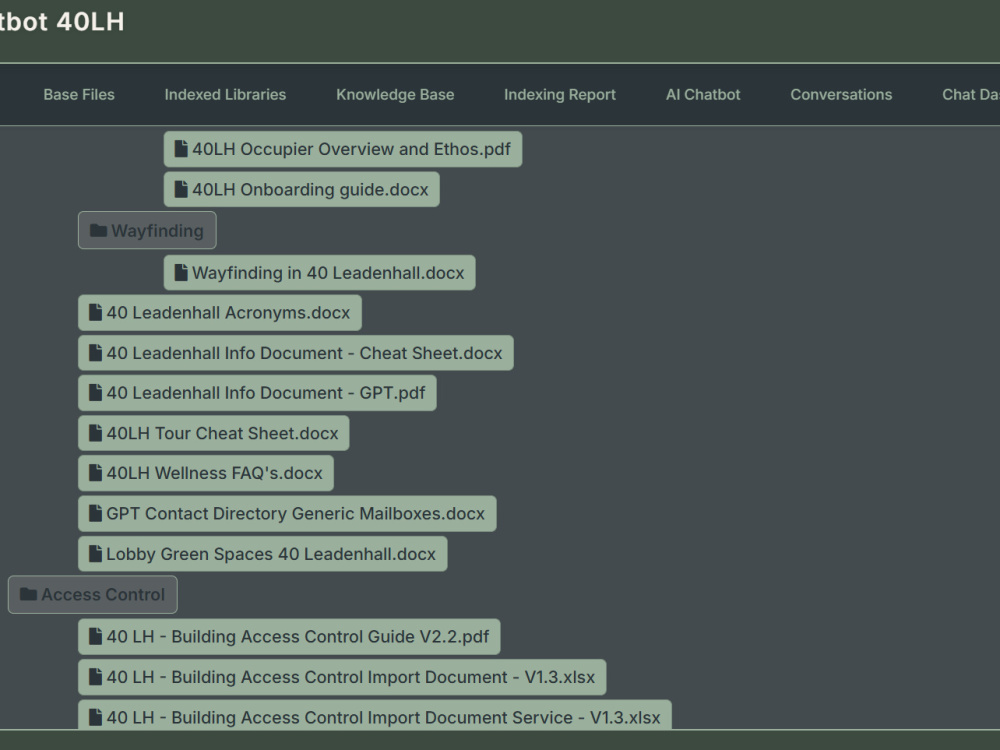Select 40 Leadenhall Acronyms.docx

coord(220,312)
